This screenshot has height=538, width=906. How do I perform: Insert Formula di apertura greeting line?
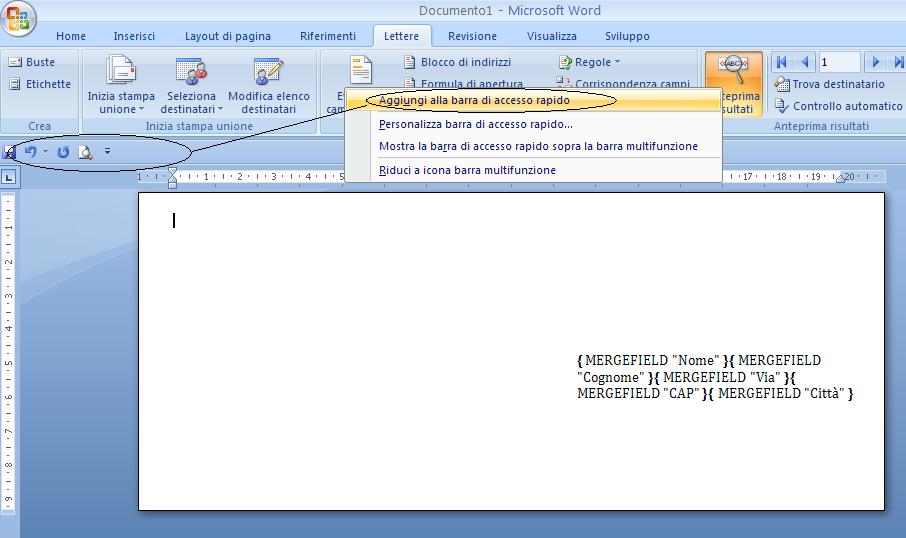(463, 83)
